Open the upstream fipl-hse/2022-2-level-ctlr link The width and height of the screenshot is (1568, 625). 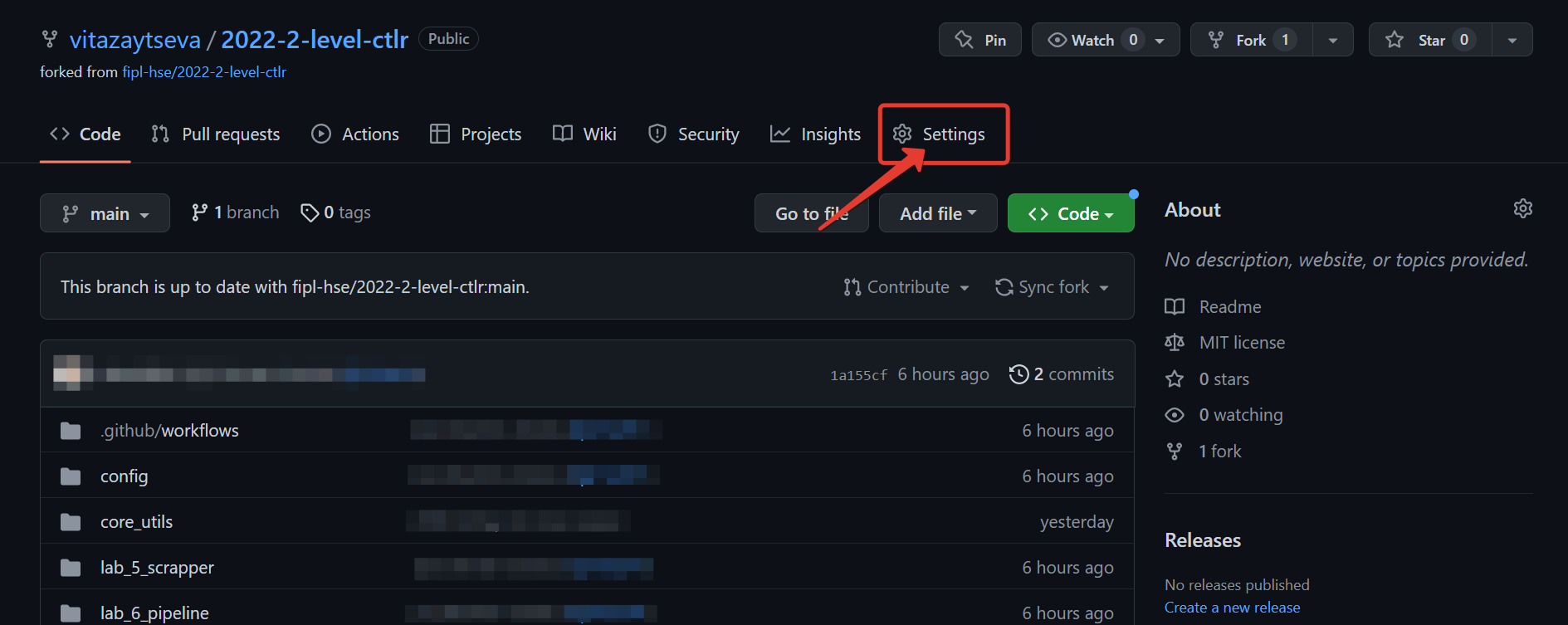click(x=204, y=72)
